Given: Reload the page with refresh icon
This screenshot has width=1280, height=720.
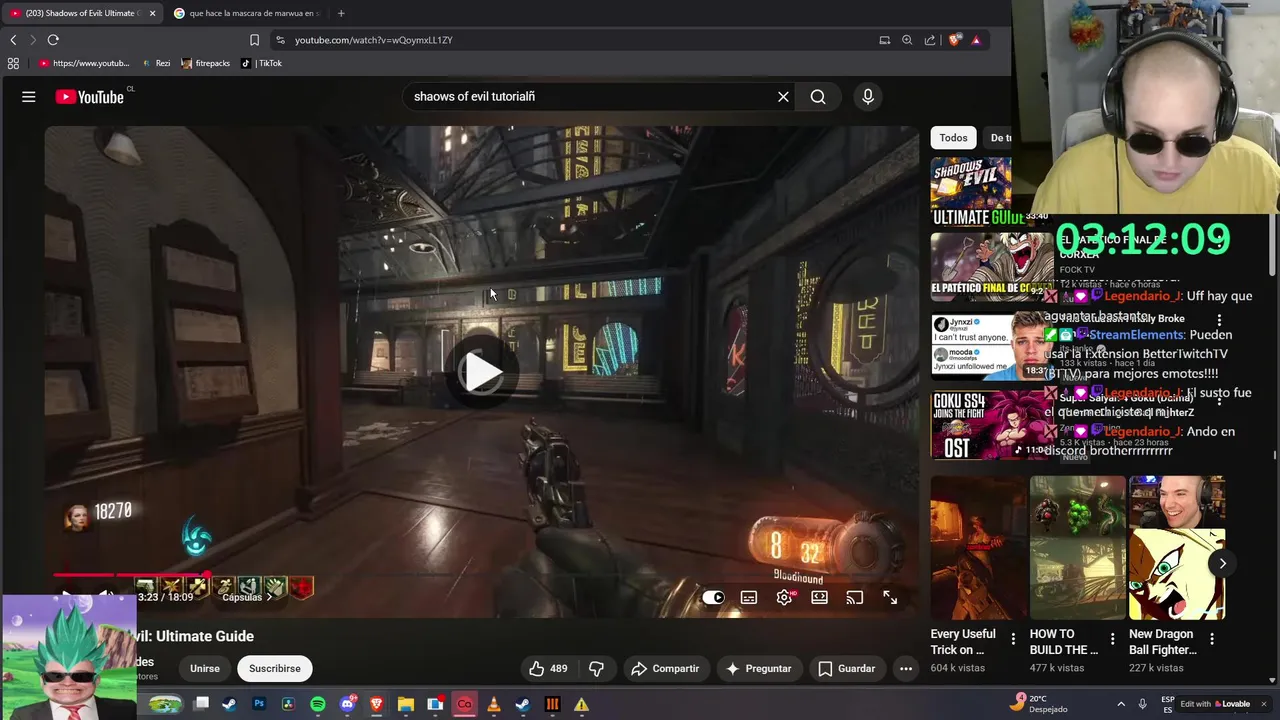Looking at the screenshot, I should pyautogui.click(x=53, y=40).
